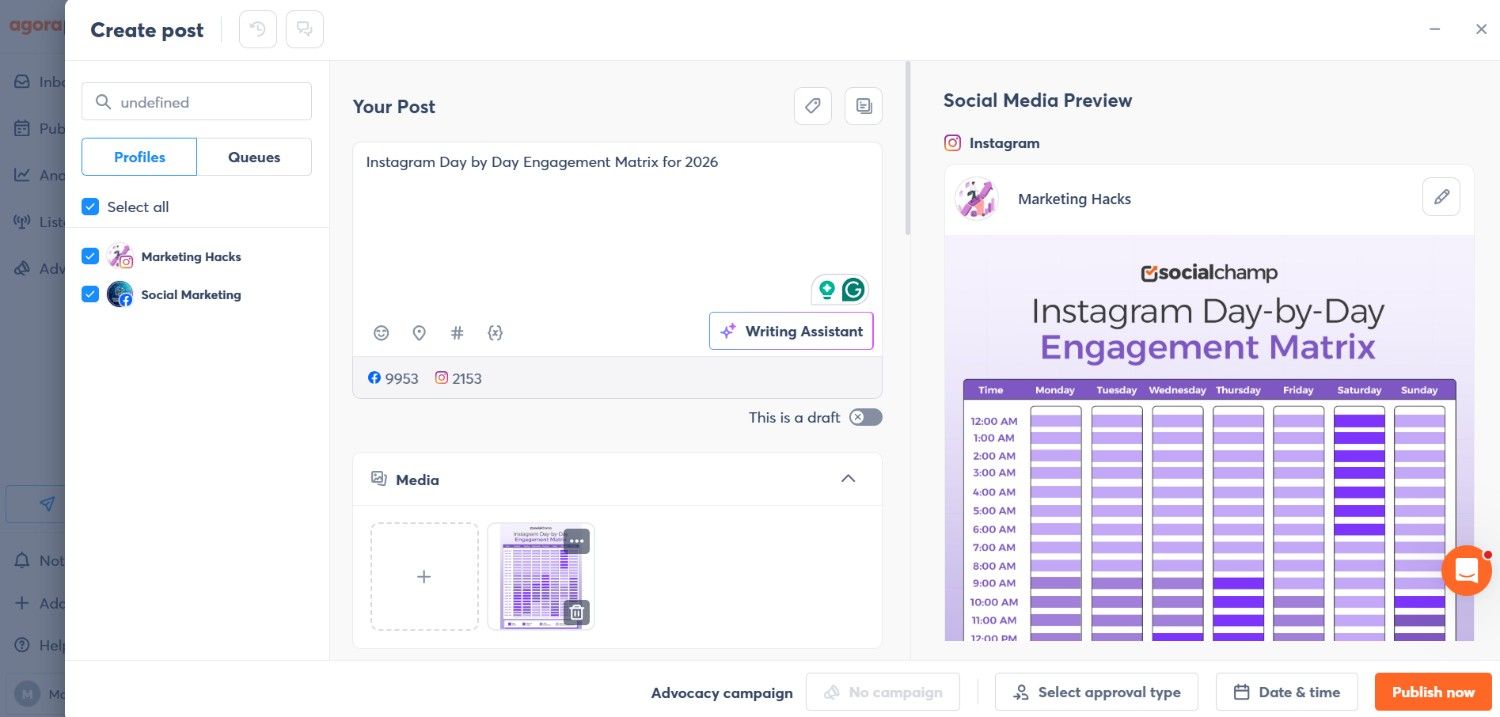The image size is (1500, 717).
Task: Add new media with plus tile
Action: (424, 577)
